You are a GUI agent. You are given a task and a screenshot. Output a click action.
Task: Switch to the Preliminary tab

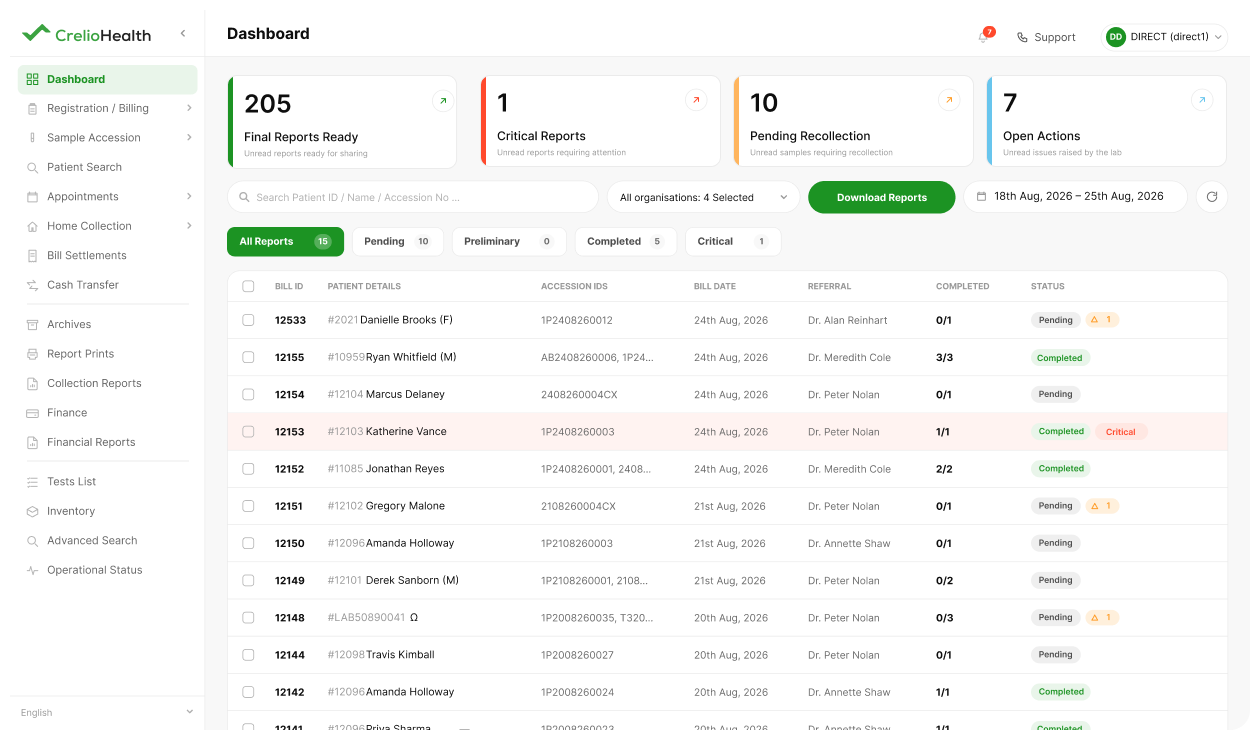pyautogui.click(x=509, y=242)
